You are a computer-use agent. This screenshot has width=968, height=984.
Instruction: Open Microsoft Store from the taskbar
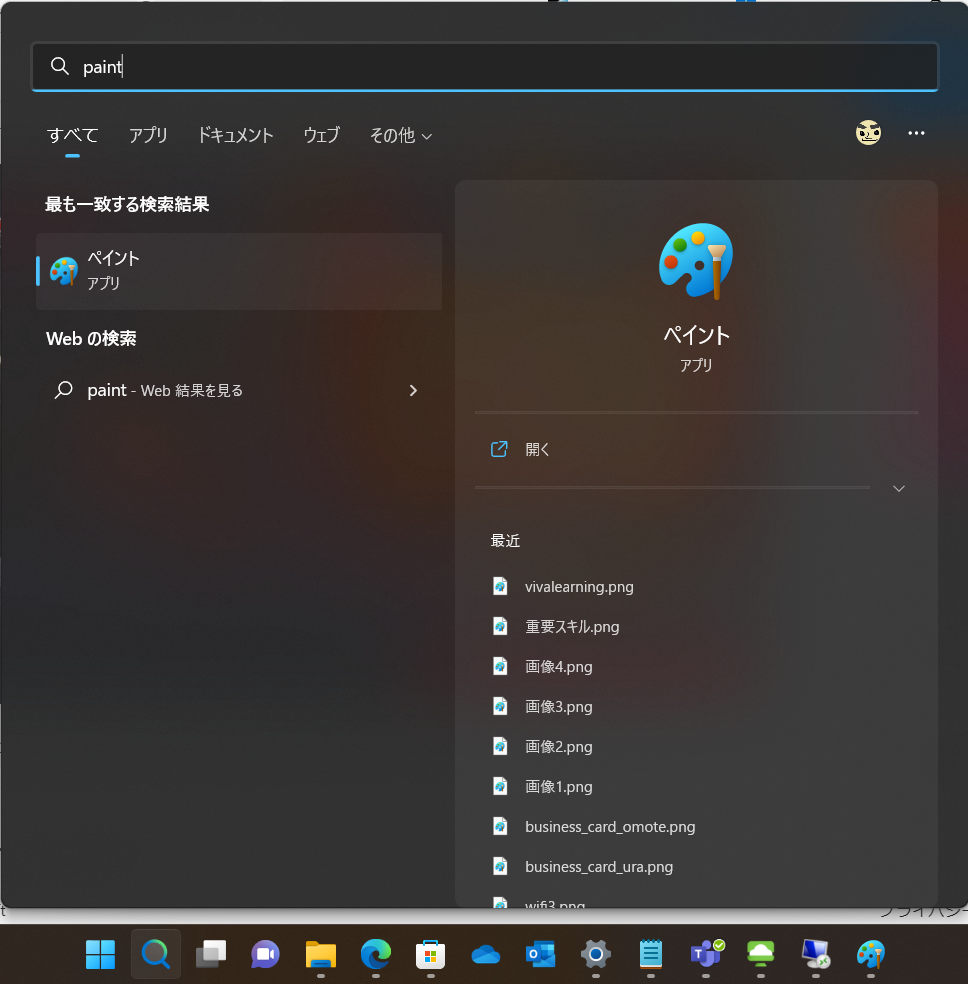click(430, 954)
